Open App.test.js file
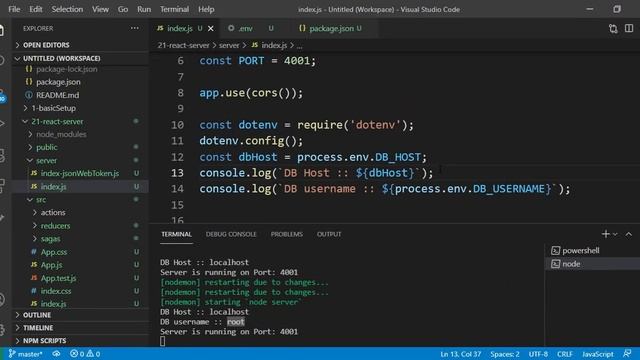Screen dimensions: 640x360 (x=58, y=278)
